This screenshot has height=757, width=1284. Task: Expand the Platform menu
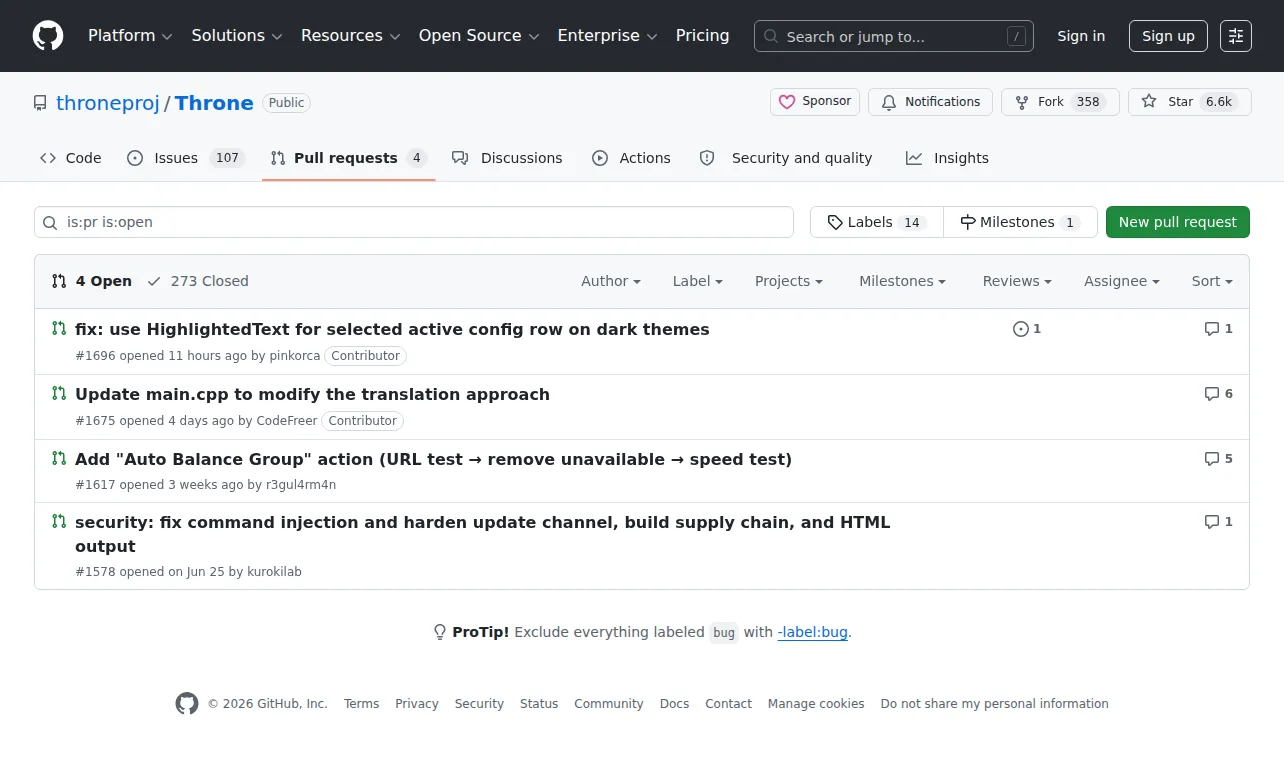pyautogui.click(x=130, y=36)
